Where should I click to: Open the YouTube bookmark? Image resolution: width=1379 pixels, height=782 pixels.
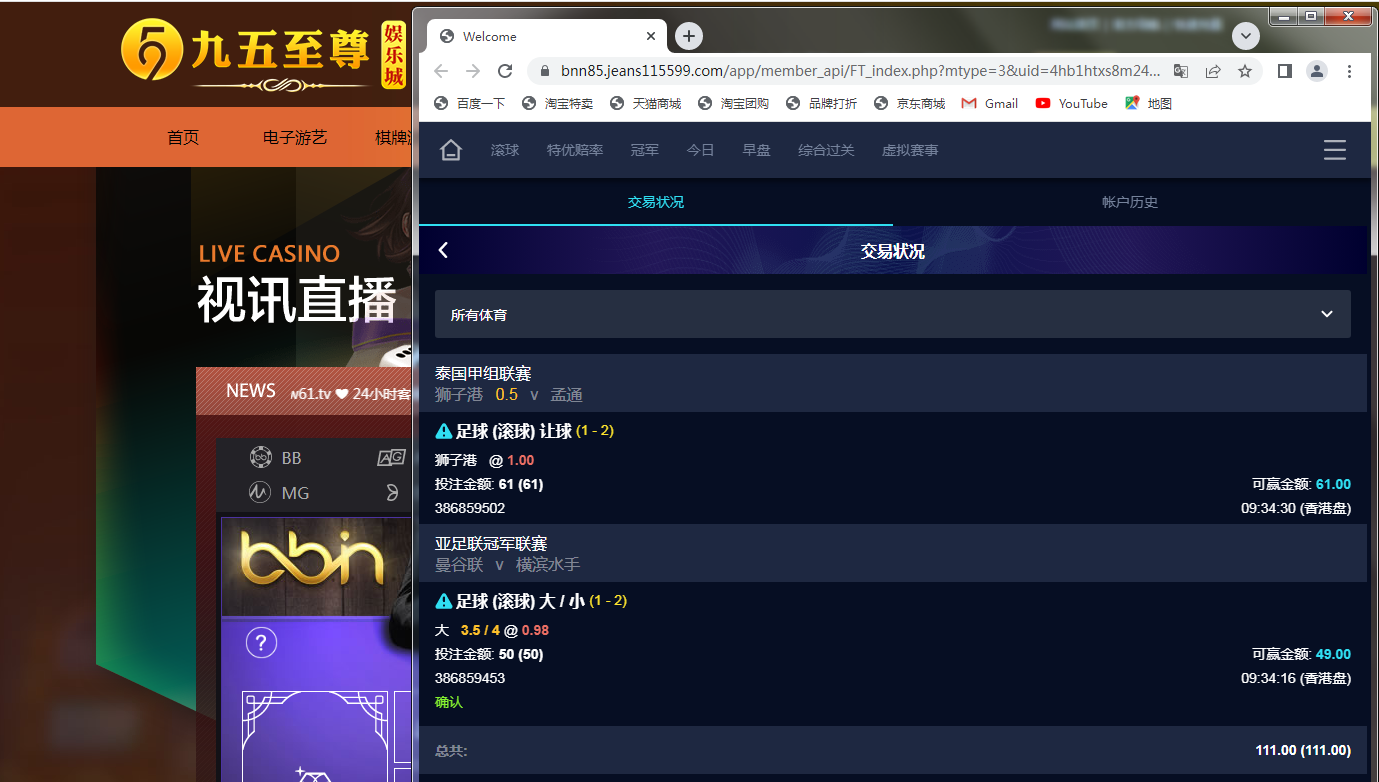[x=1071, y=103]
